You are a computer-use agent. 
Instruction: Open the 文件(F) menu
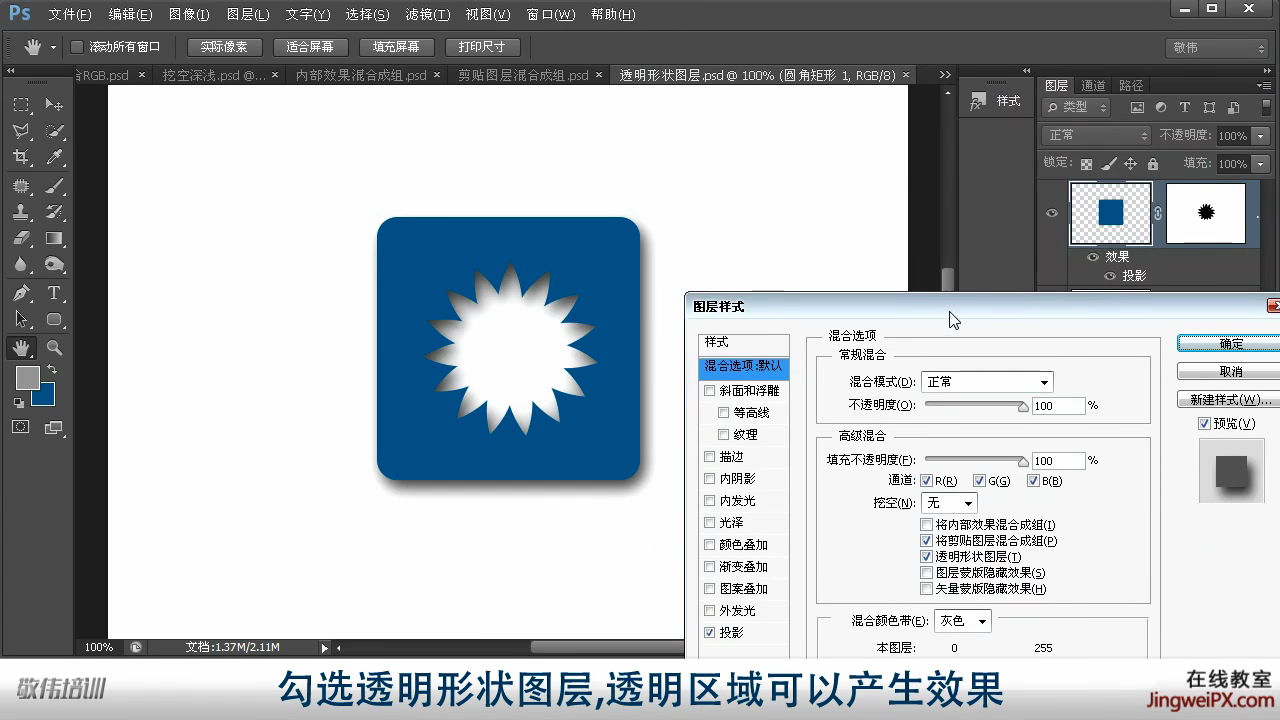(x=70, y=15)
